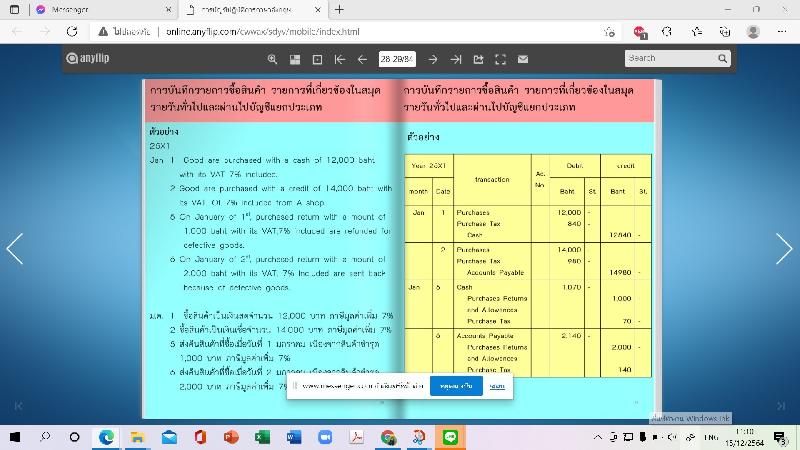Click the blue button in notification popup
This screenshot has width=800, height=450.
tap(456, 385)
